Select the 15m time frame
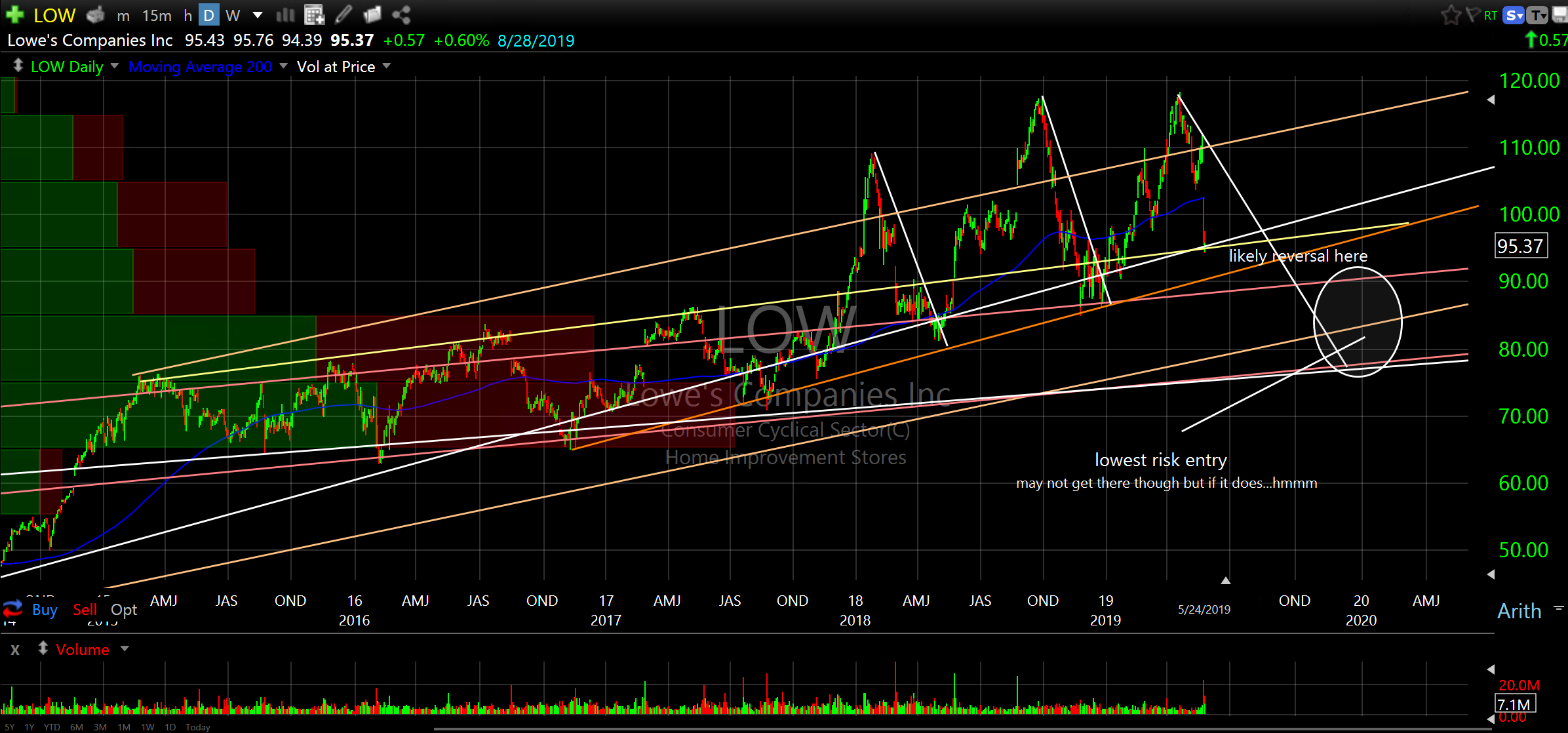This screenshot has height=733, width=1568. (x=157, y=14)
